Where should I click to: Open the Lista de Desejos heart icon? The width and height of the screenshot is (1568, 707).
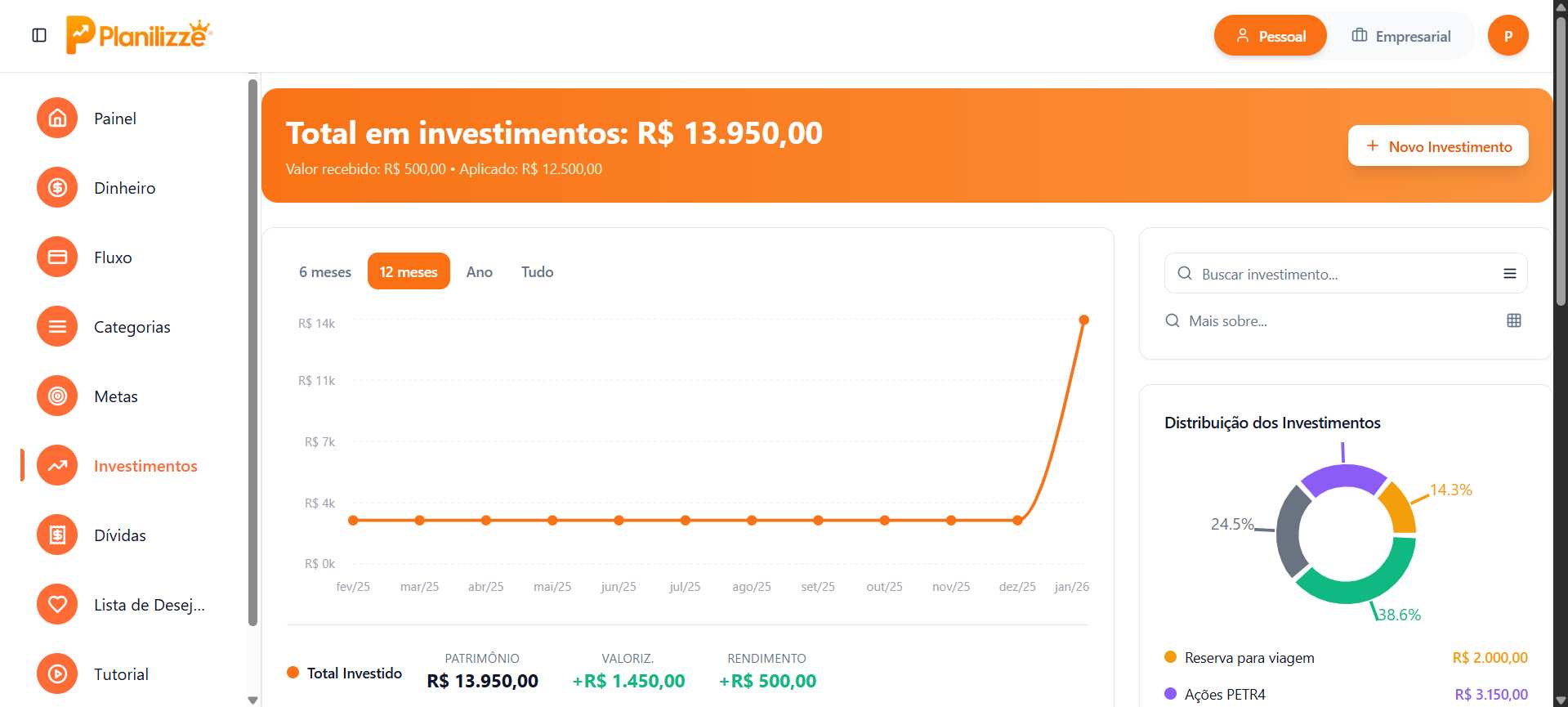click(x=57, y=605)
